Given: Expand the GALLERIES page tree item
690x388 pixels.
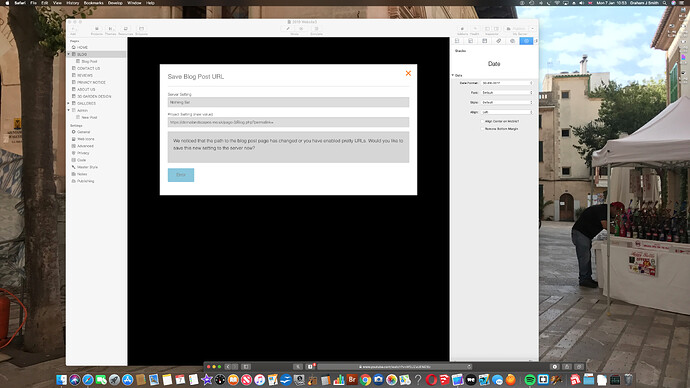Looking at the screenshot, I should (x=69, y=103).
